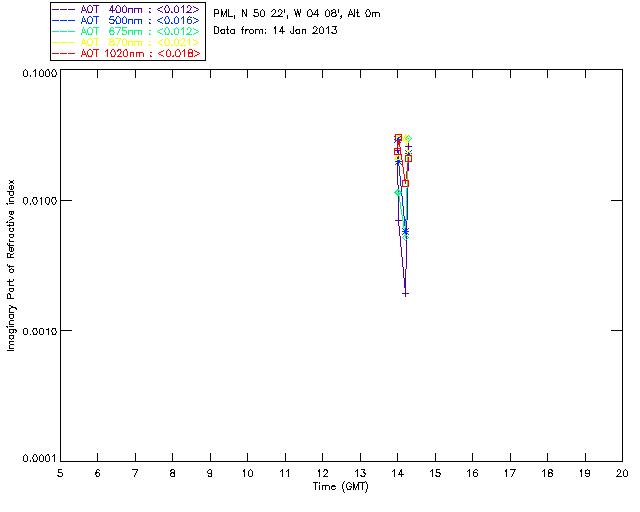The image size is (640, 512).
Task: Click the 'Data from: 14 Jan 2013' label
Action: coord(276,31)
